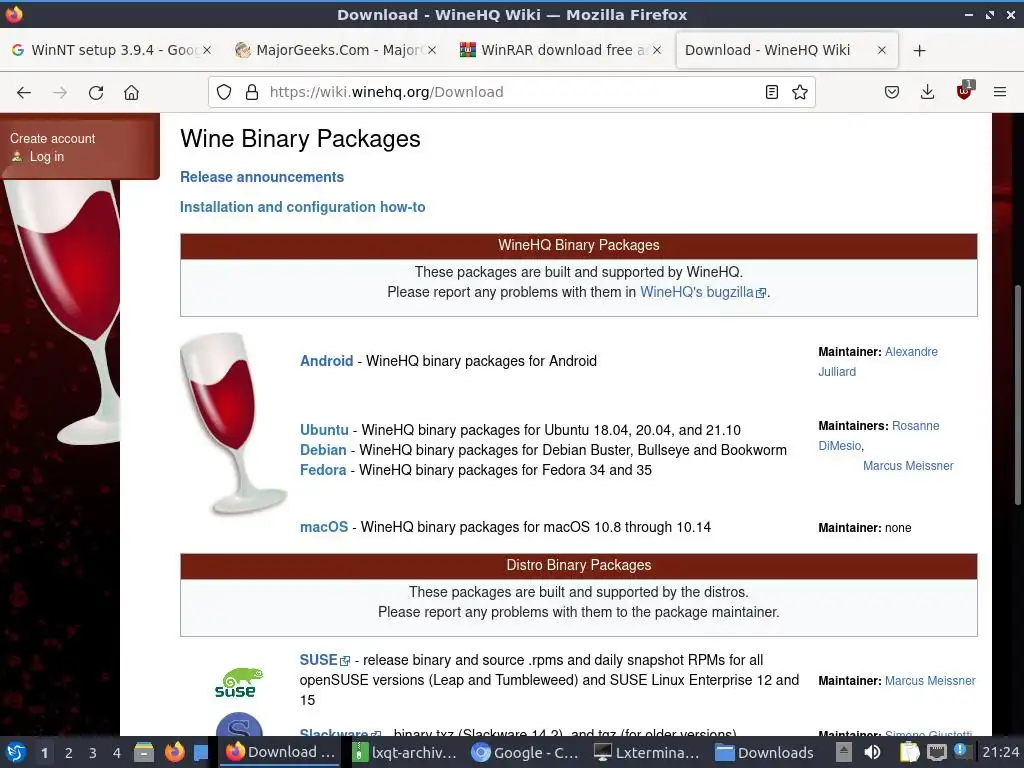Switch to the Google Chrome taskbar window
The height and width of the screenshot is (768, 1024).
(526, 752)
